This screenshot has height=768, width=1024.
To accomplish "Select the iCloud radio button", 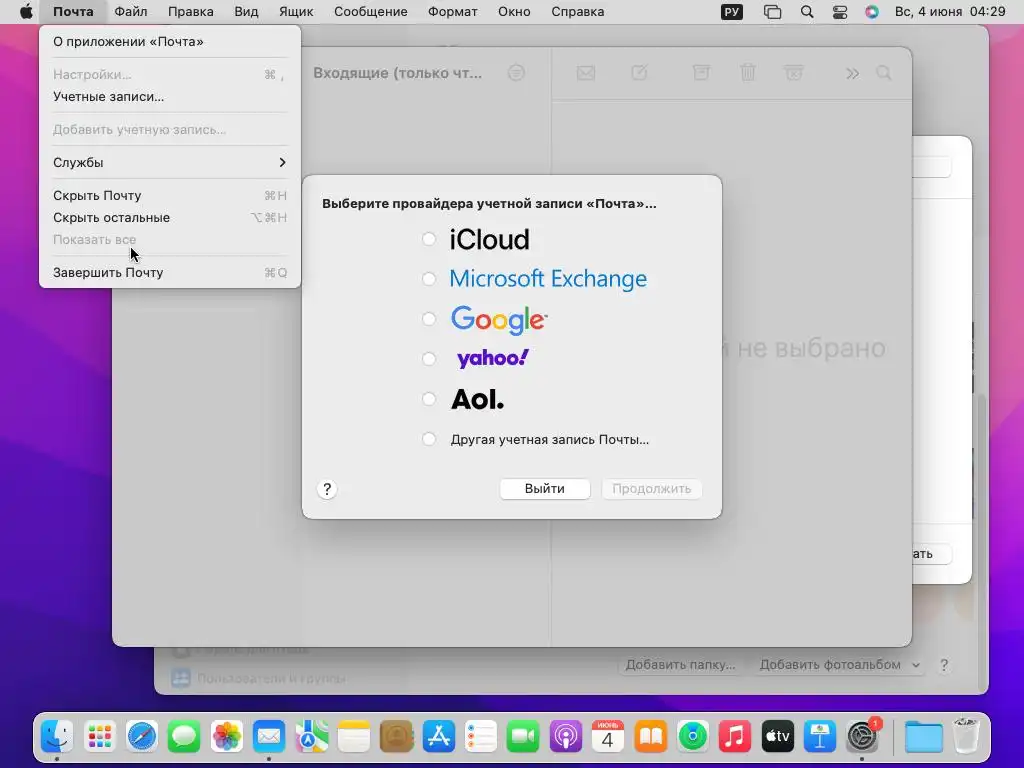I will pyautogui.click(x=428, y=239).
